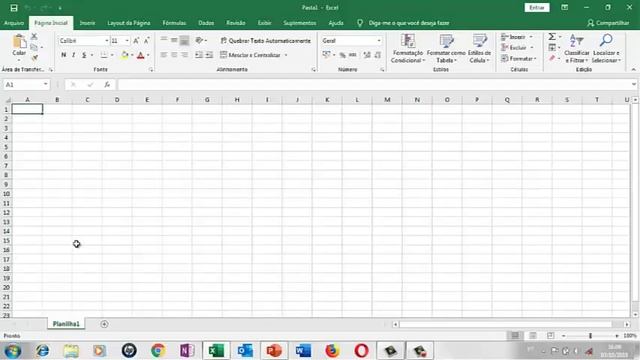
Task: Click the Select All corner triangle
Action: pyautogui.click(x=7, y=100)
